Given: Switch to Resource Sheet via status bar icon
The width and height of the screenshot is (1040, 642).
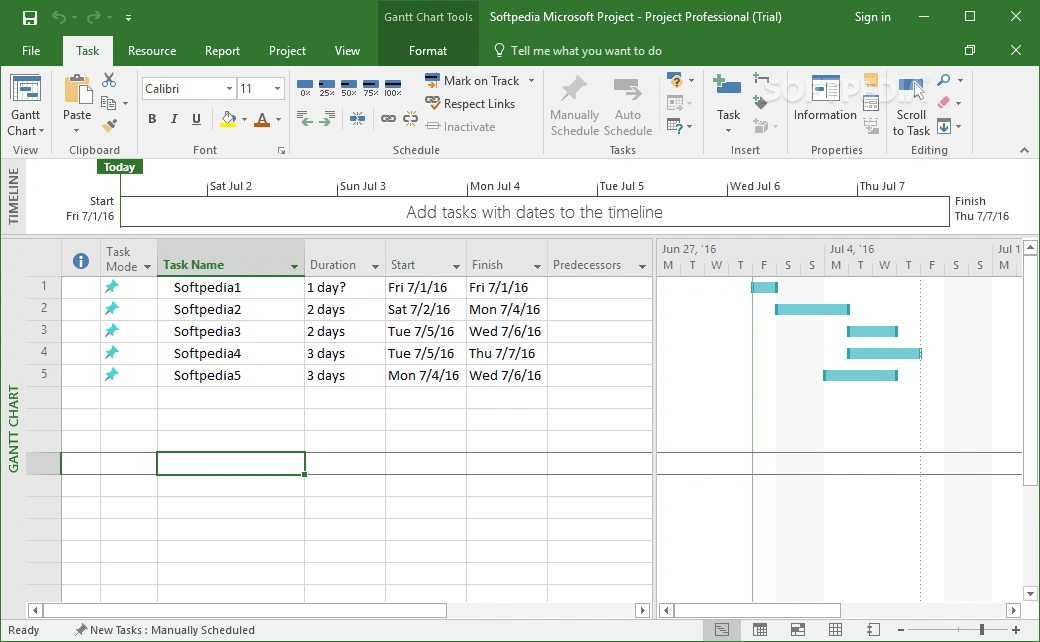Looking at the screenshot, I should point(837,629).
